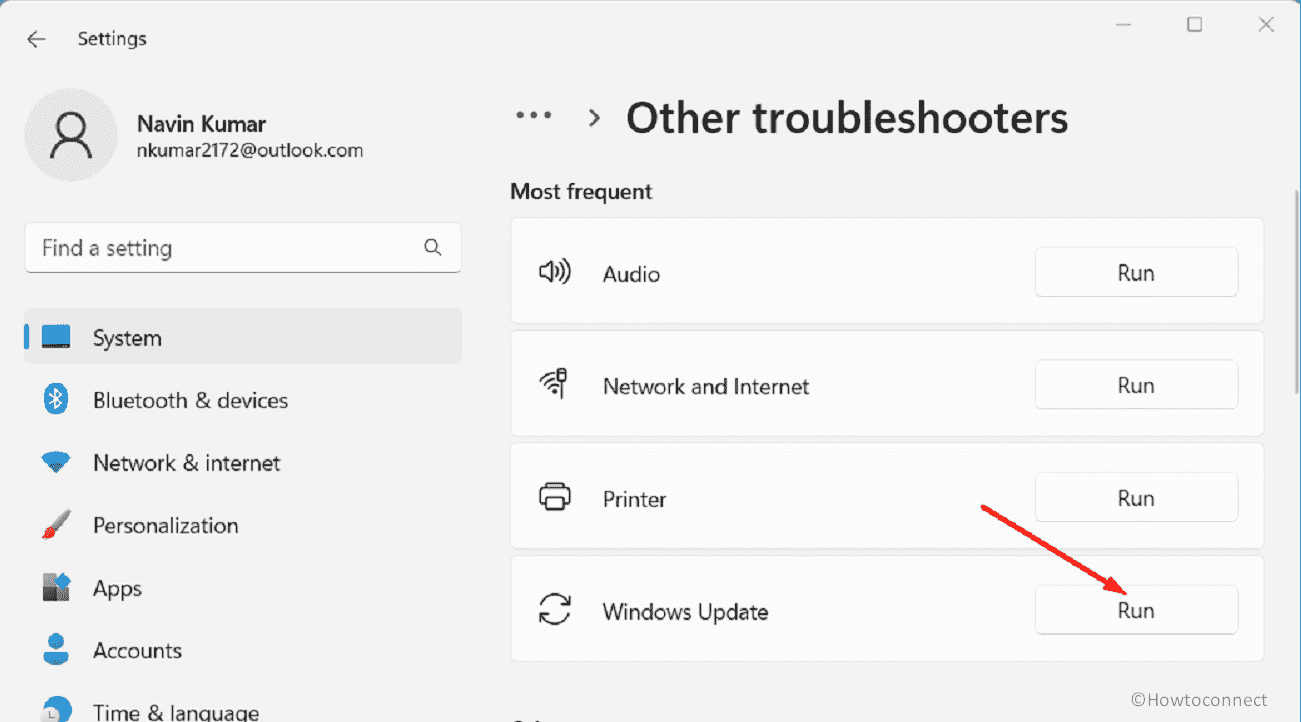Click the Printer icon
This screenshot has height=722, width=1301.
pos(554,497)
